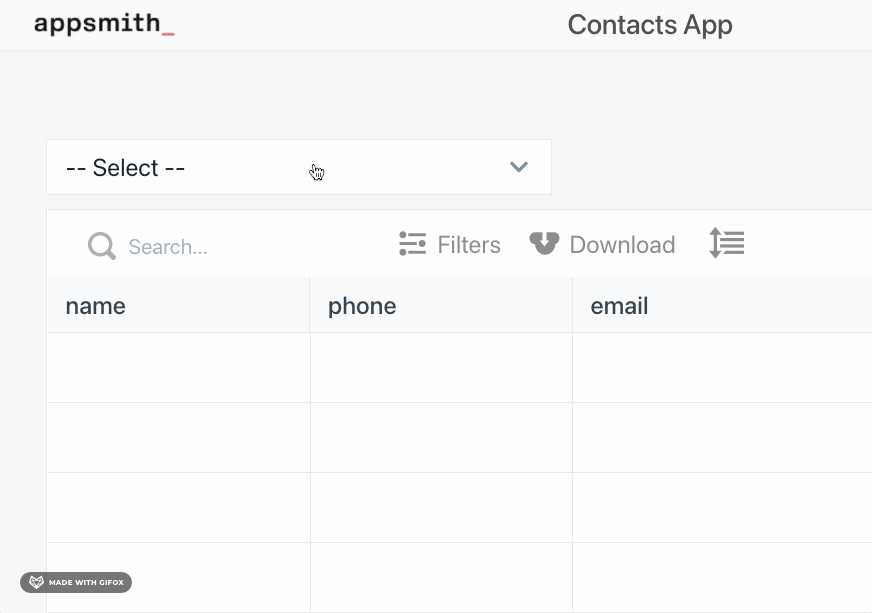Viewport: 872px width, 613px height.
Task: Open the row height icon
Action: coord(727,243)
